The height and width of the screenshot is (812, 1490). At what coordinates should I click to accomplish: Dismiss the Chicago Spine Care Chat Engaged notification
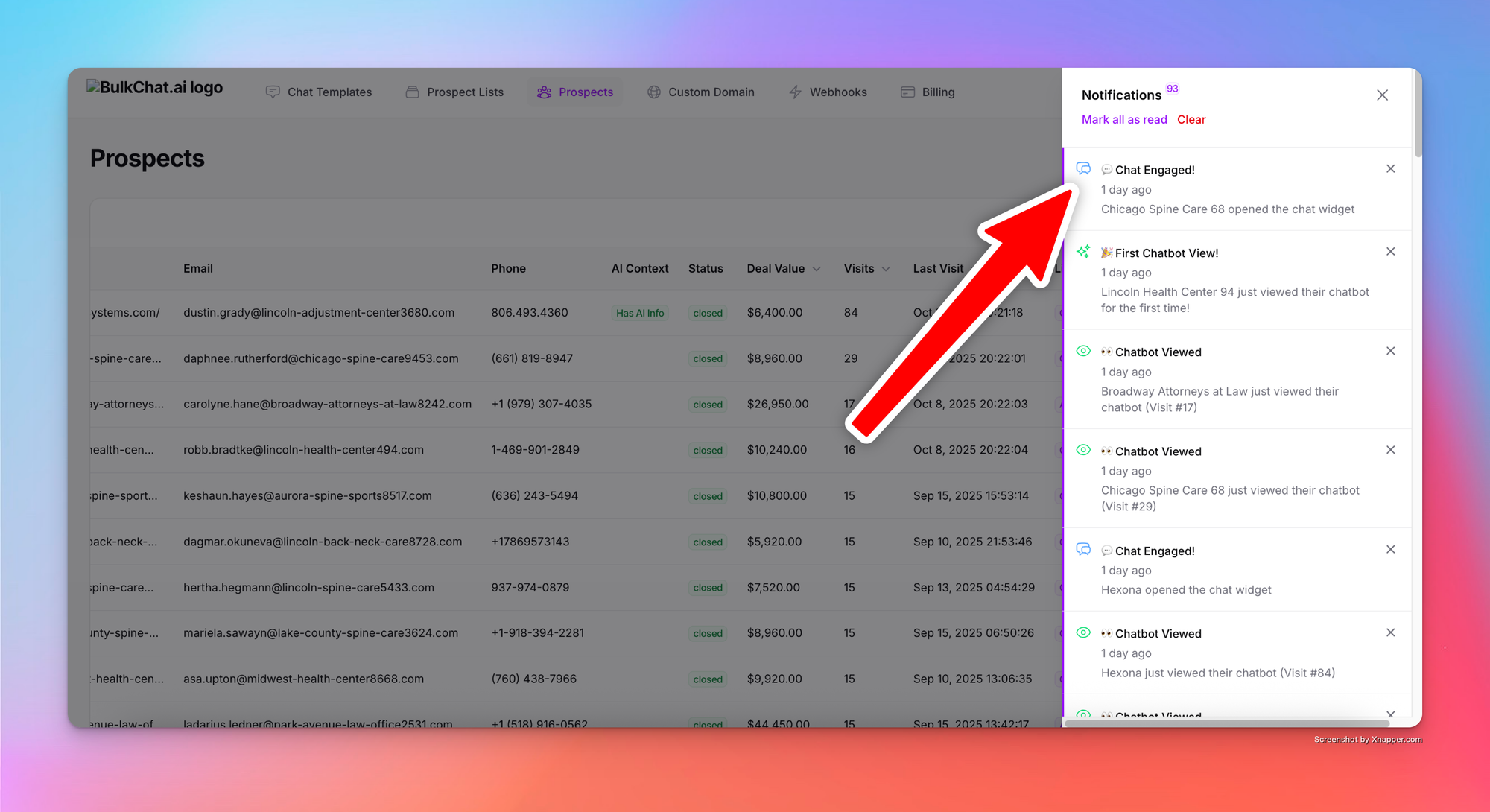pyautogui.click(x=1390, y=169)
